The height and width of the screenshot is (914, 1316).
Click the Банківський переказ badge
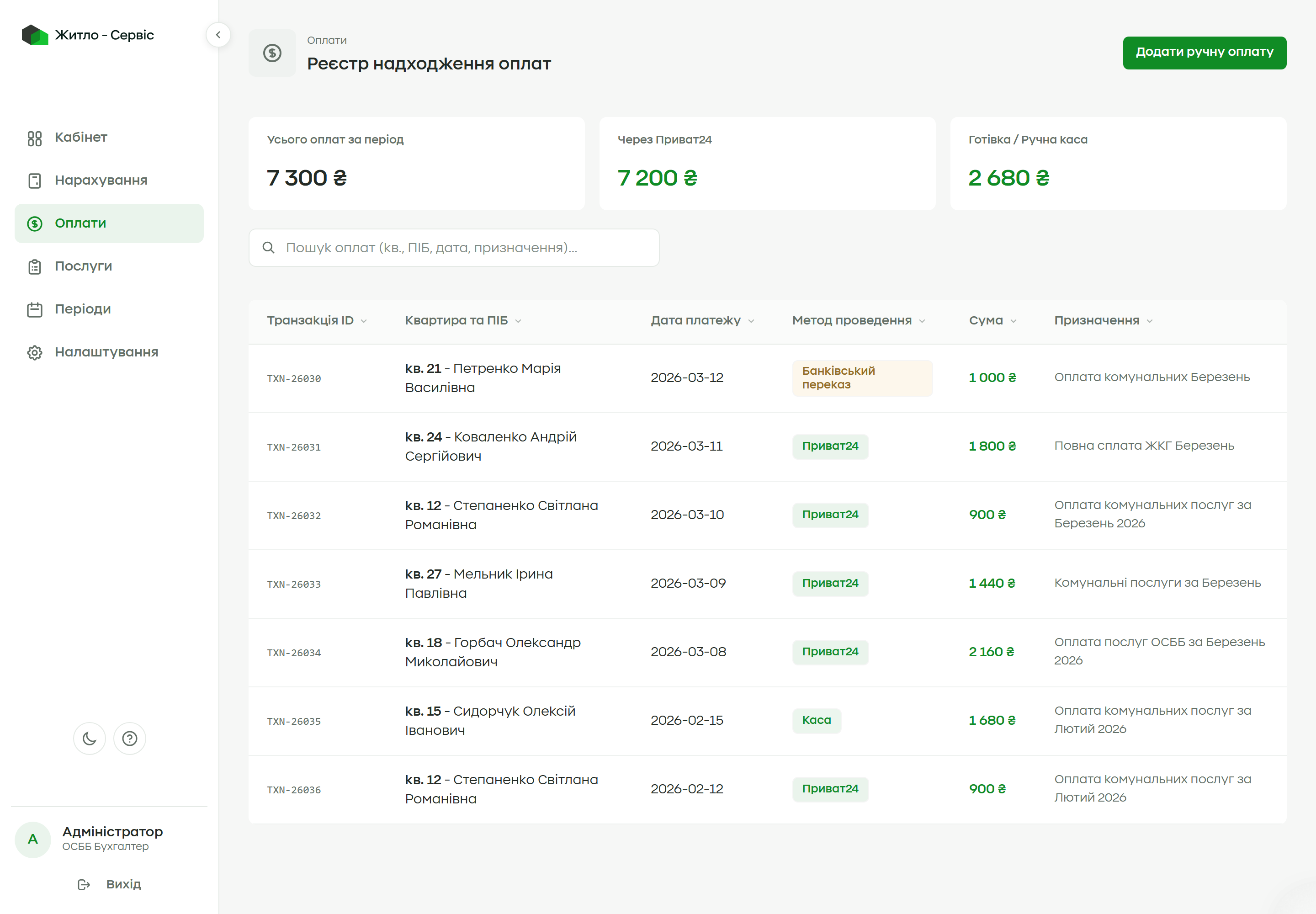[x=862, y=378]
